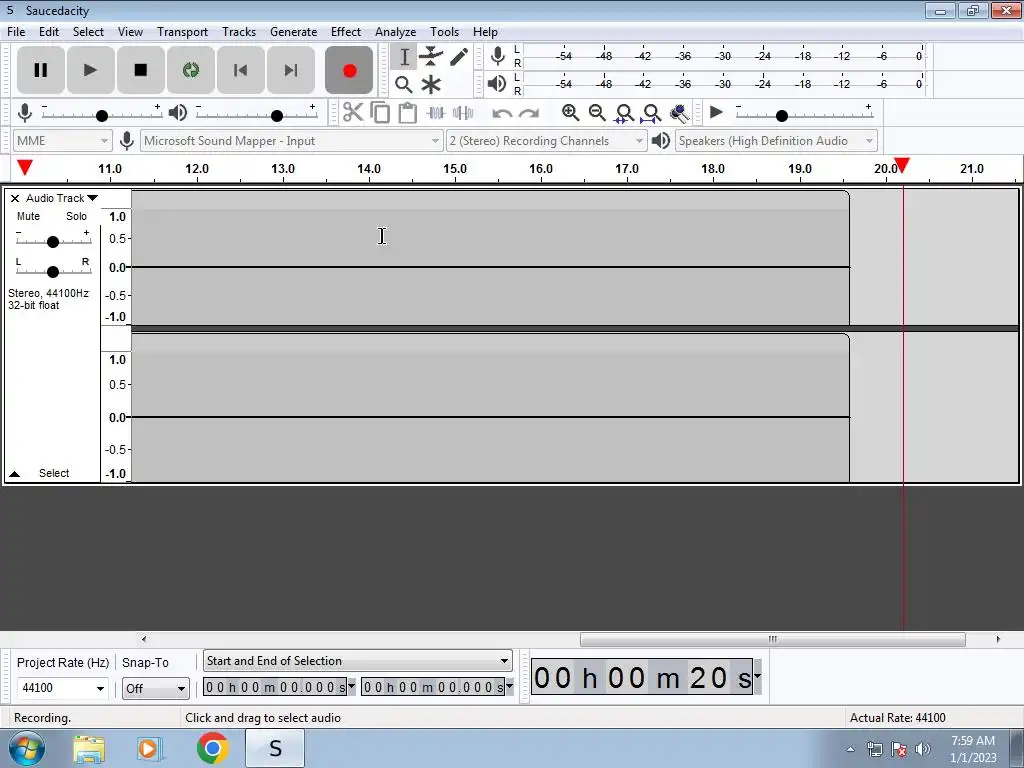
Task: Open the Recording Channels dropdown
Action: point(546,140)
